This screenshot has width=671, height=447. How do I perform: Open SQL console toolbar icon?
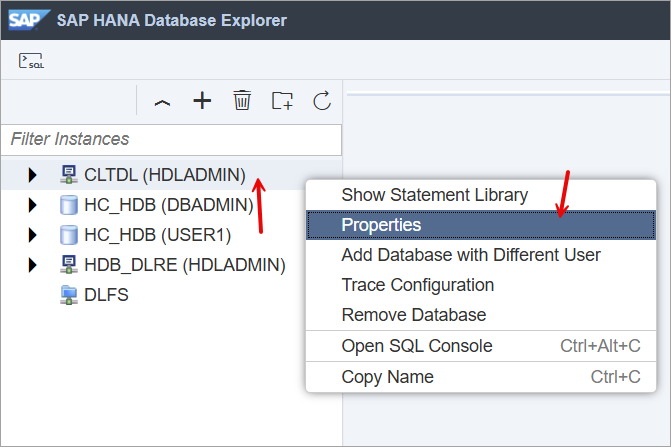(31, 60)
